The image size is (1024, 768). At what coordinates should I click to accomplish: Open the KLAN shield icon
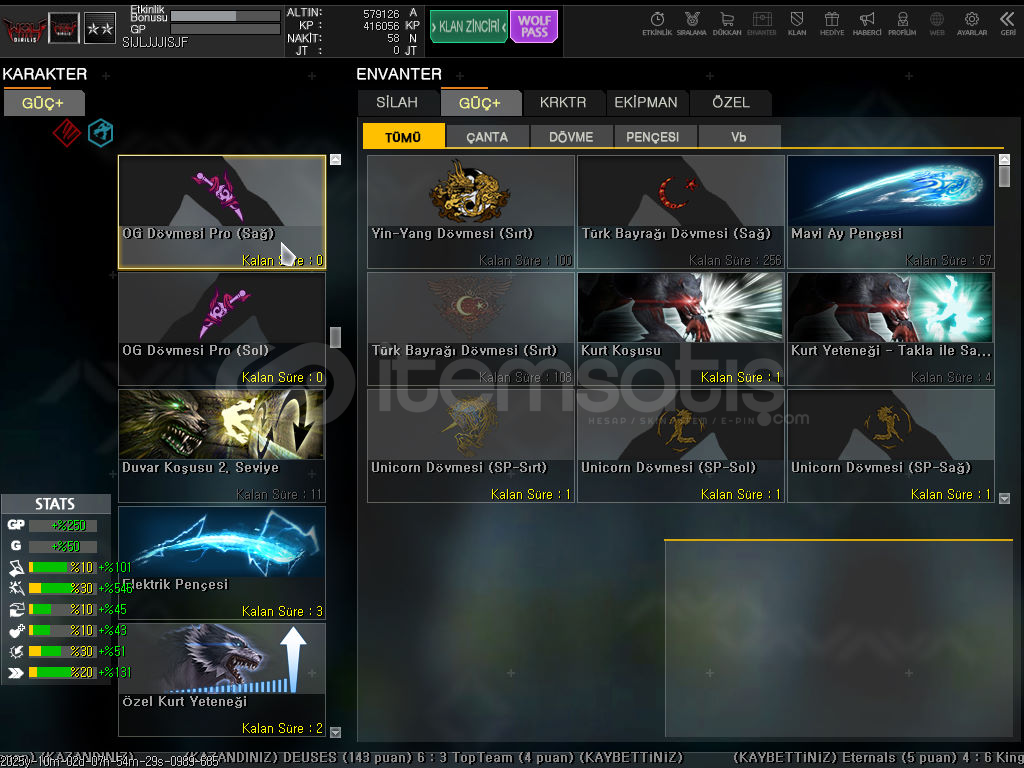797,24
